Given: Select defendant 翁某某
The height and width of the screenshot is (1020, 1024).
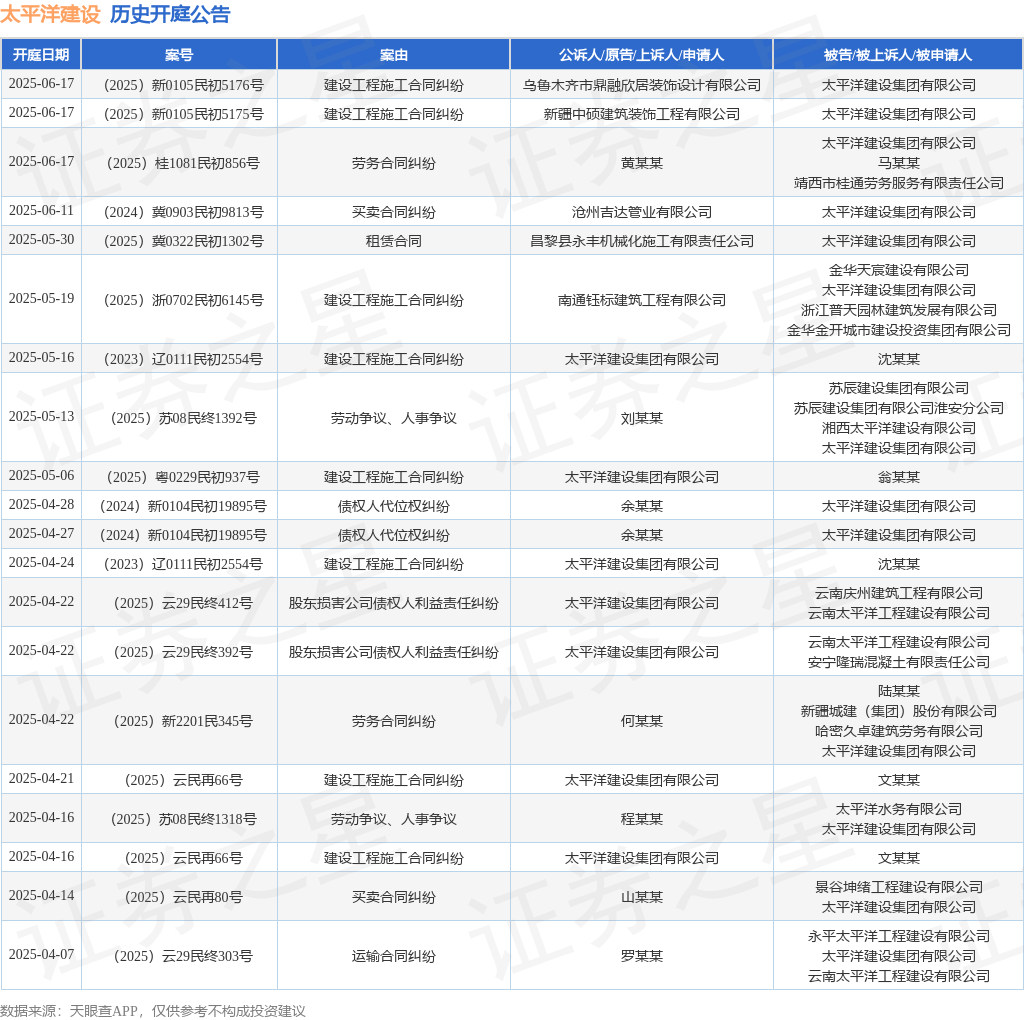Looking at the screenshot, I should (x=899, y=477).
